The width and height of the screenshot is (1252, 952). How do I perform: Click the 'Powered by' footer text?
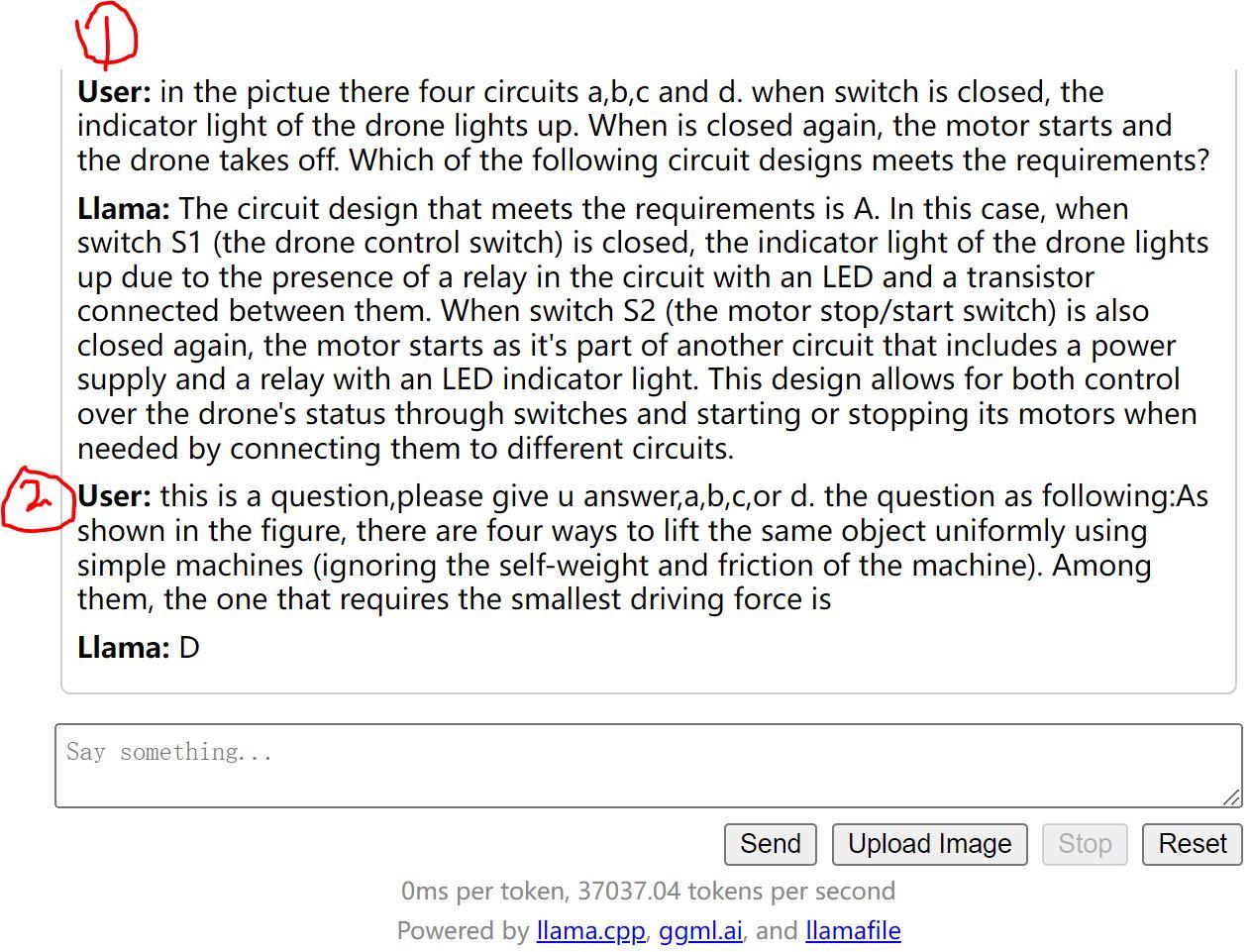(463, 931)
